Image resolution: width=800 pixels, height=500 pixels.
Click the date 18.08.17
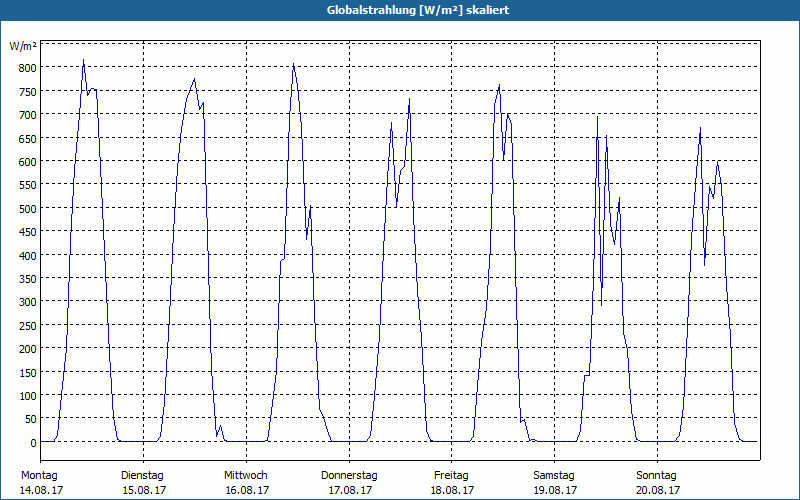coord(453,490)
